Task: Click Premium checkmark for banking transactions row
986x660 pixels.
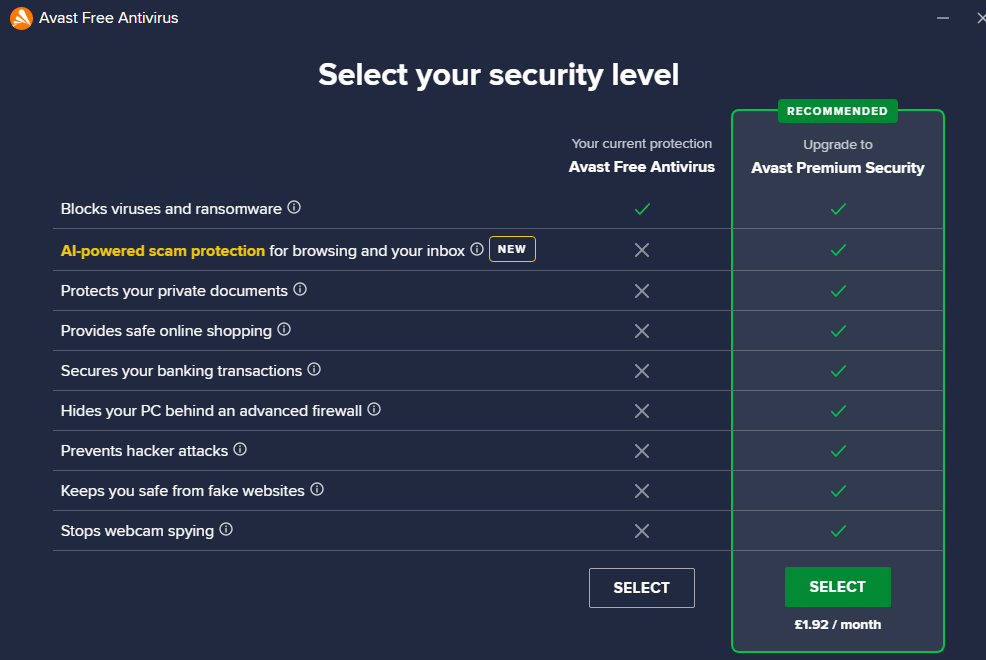Action: [x=838, y=371]
